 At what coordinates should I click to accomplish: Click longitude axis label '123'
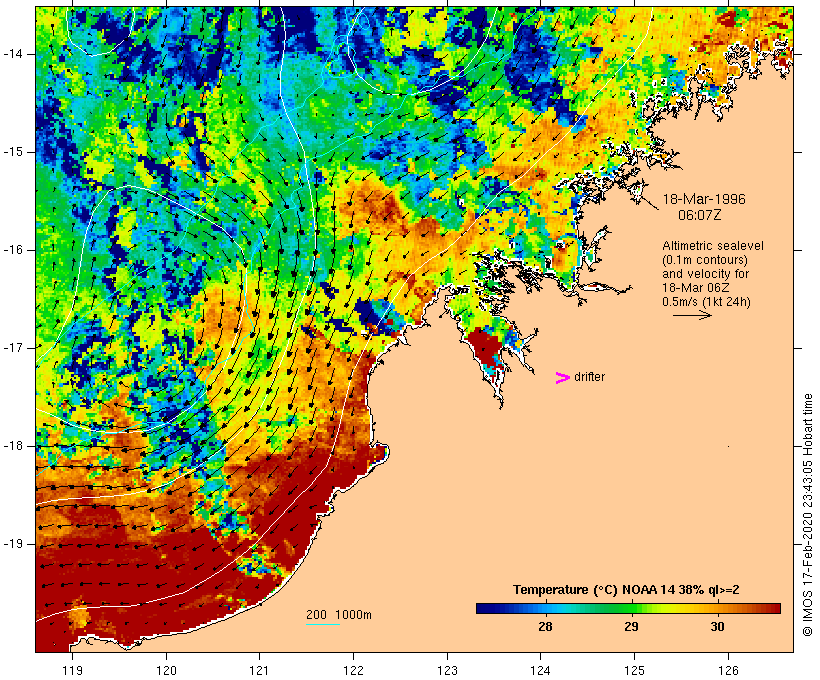(447, 670)
